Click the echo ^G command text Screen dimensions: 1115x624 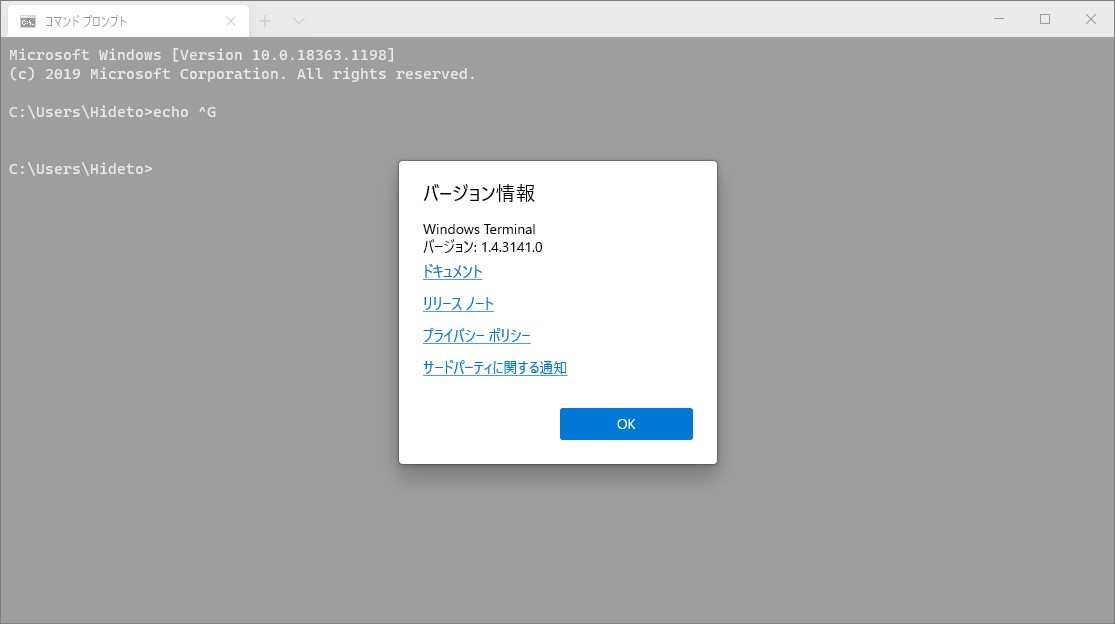pyautogui.click(x=184, y=111)
